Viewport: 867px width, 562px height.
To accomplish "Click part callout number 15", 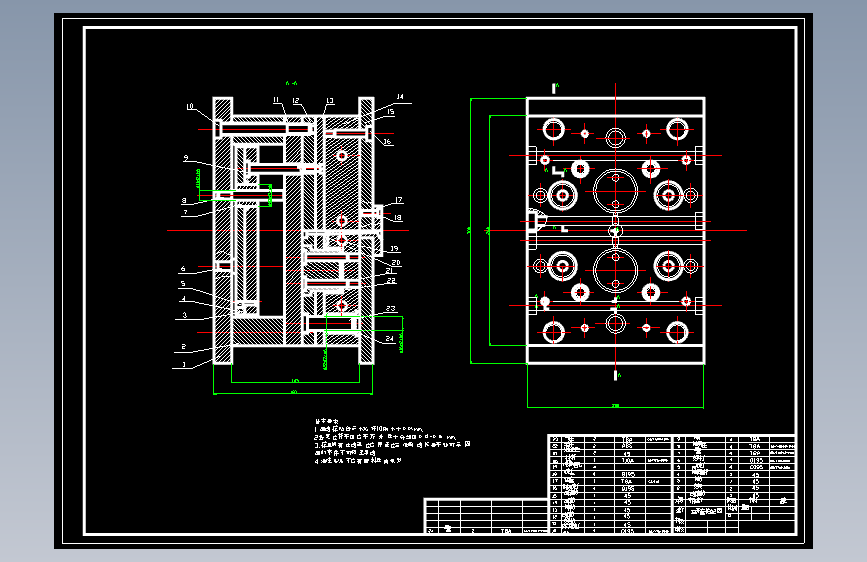I will click(x=390, y=112).
